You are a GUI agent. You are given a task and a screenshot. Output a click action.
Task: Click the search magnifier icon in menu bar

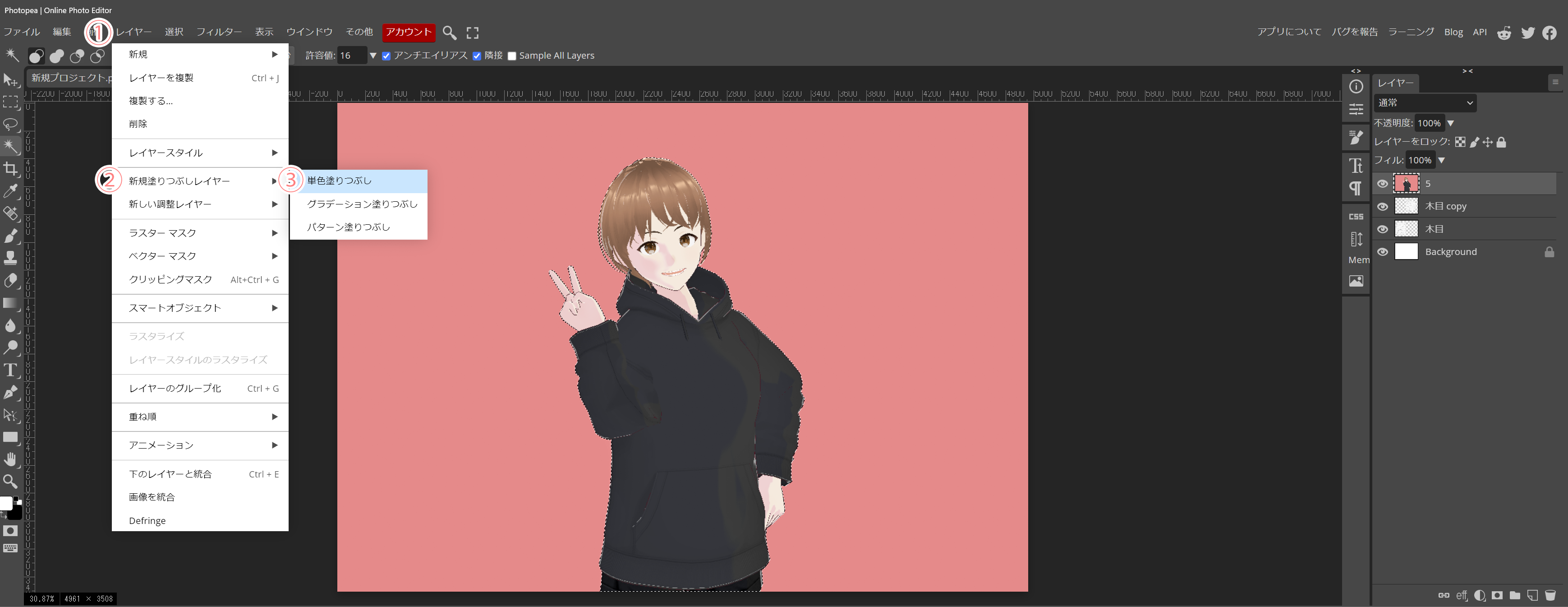[x=449, y=32]
